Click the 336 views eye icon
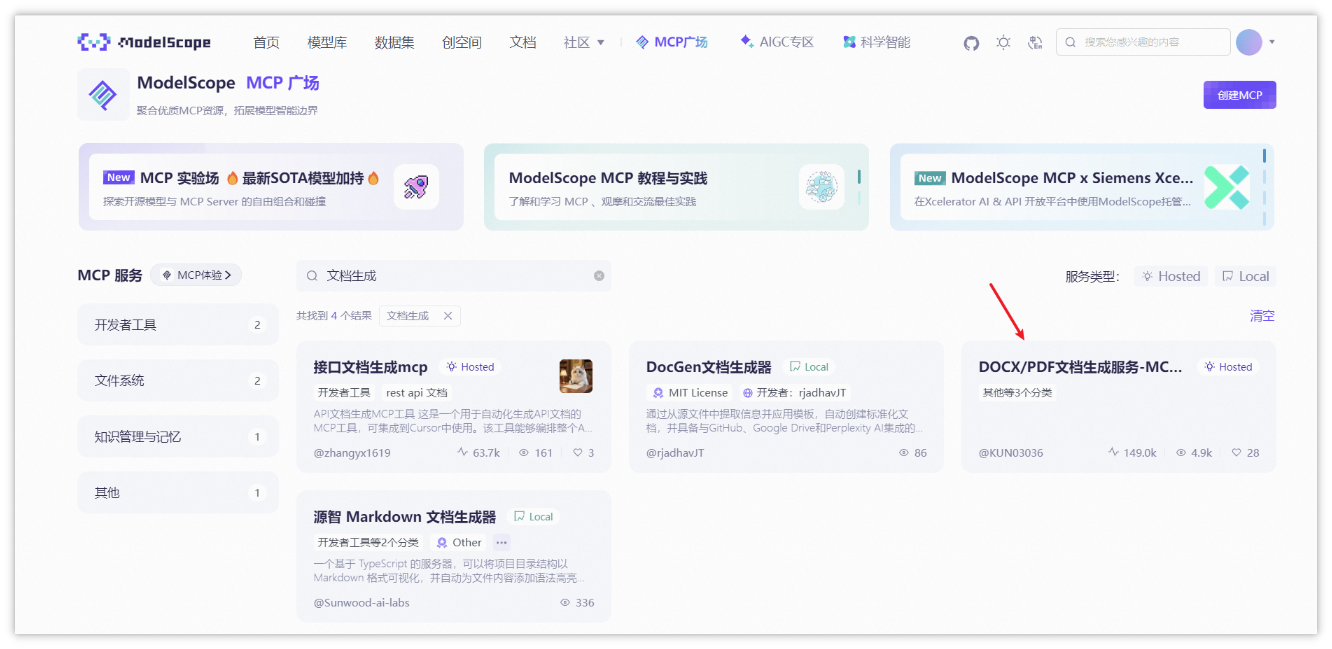 pos(565,603)
